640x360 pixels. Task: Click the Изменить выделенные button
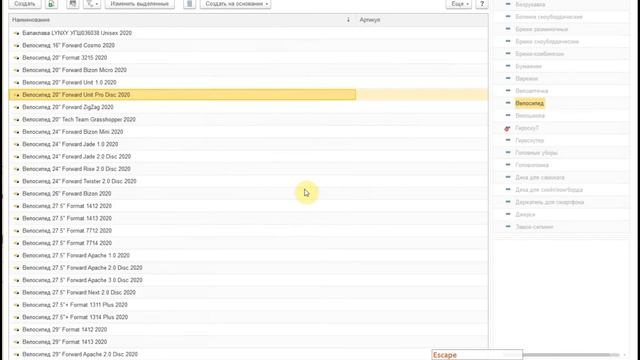coord(140,4)
